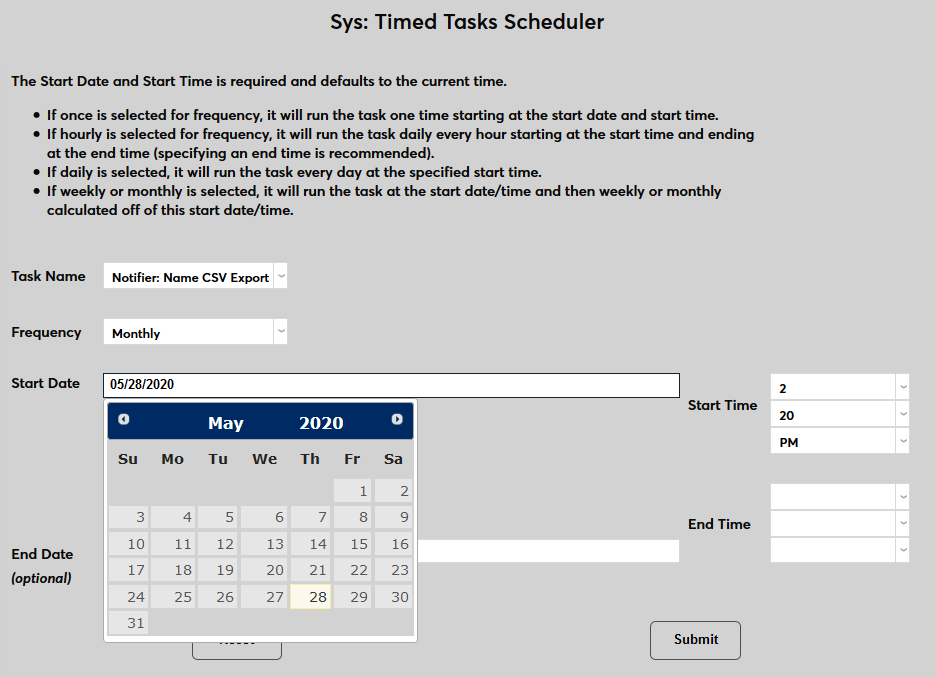Viewport: 936px width, 677px height.
Task: Set start date to May 21
Action: click(310, 570)
